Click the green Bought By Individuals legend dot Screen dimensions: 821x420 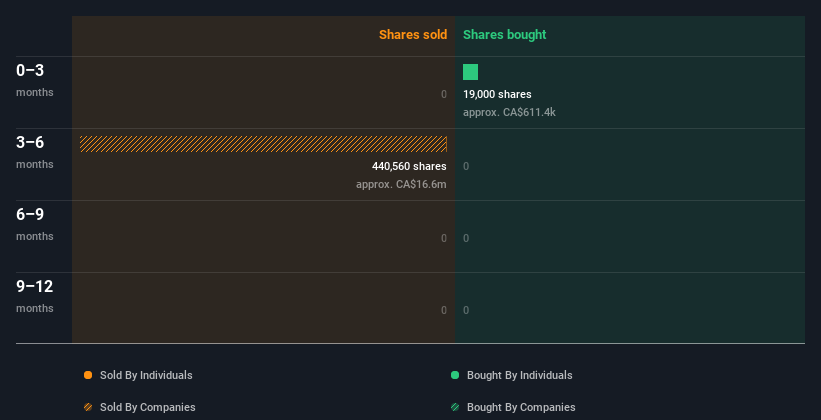[x=455, y=375]
